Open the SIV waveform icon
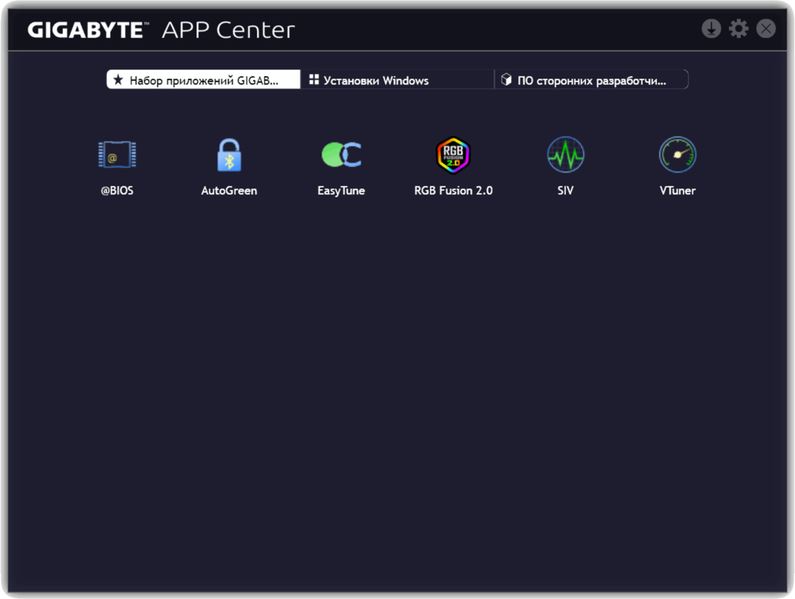 tap(566, 155)
